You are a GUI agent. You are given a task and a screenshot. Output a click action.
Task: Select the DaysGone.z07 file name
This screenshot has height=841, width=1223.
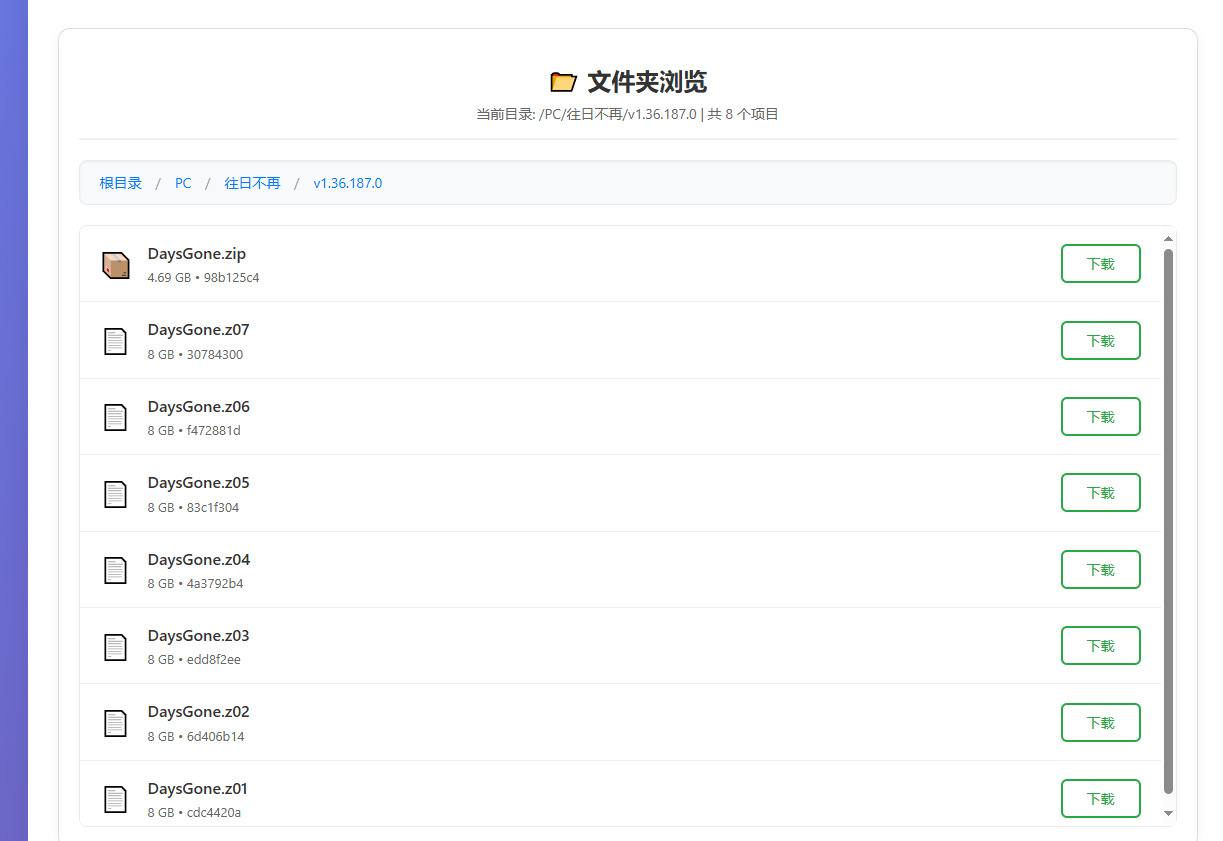click(198, 330)
